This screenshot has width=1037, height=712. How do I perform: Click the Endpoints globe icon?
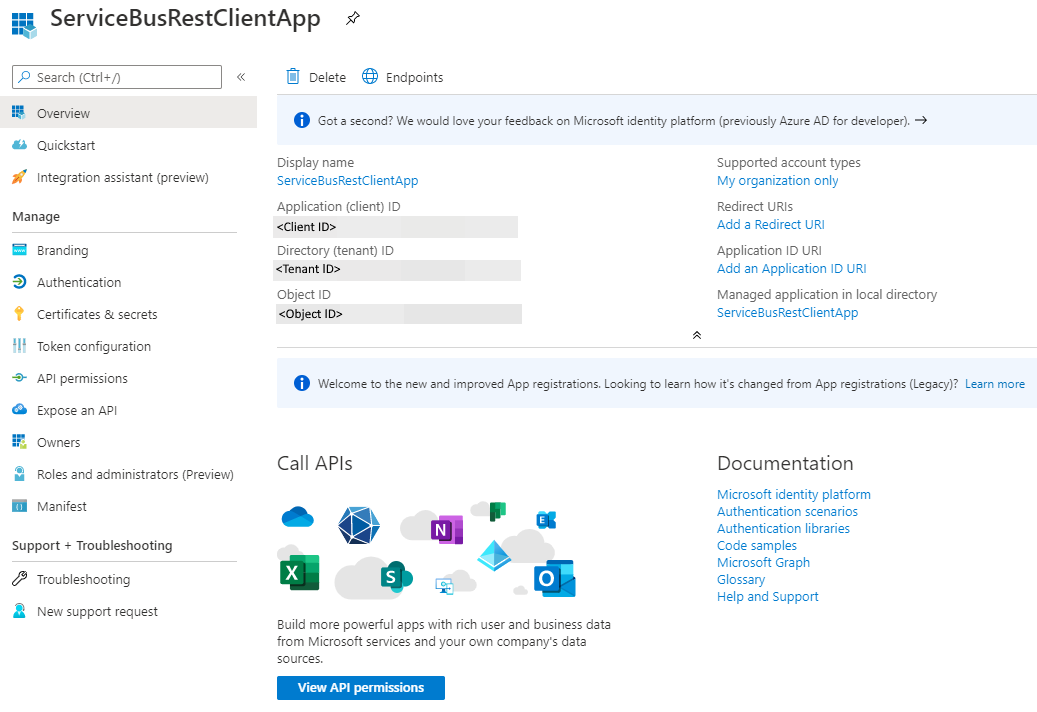(370, 77)
